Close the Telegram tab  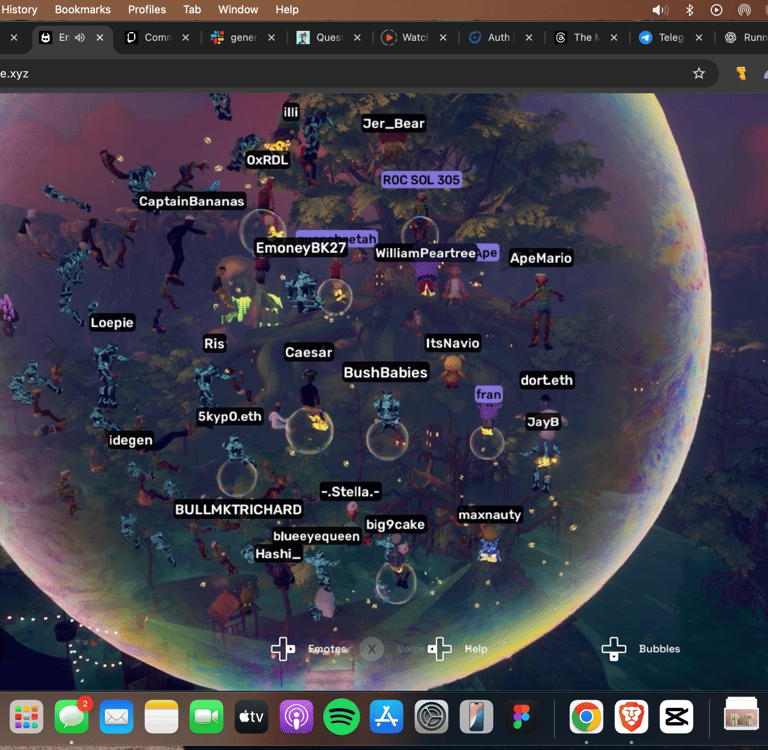point(699,37)
